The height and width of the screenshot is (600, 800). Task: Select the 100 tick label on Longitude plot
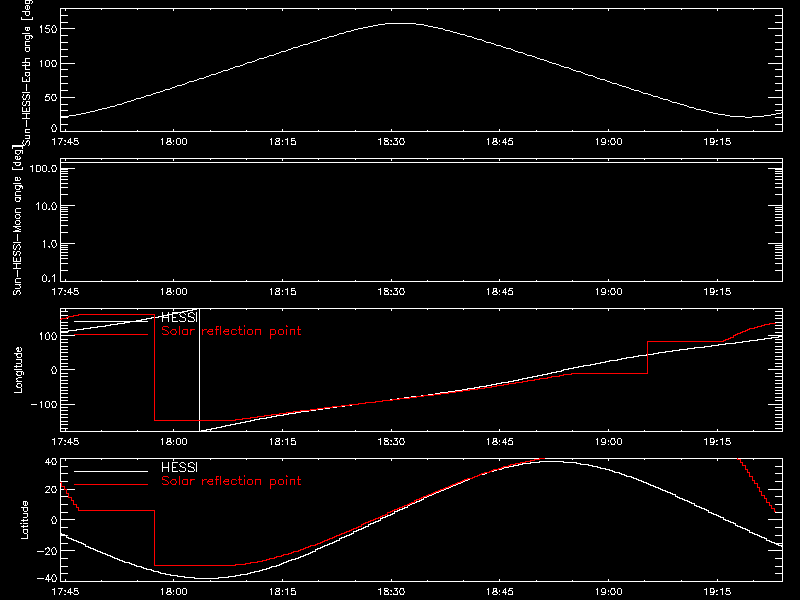48,336
